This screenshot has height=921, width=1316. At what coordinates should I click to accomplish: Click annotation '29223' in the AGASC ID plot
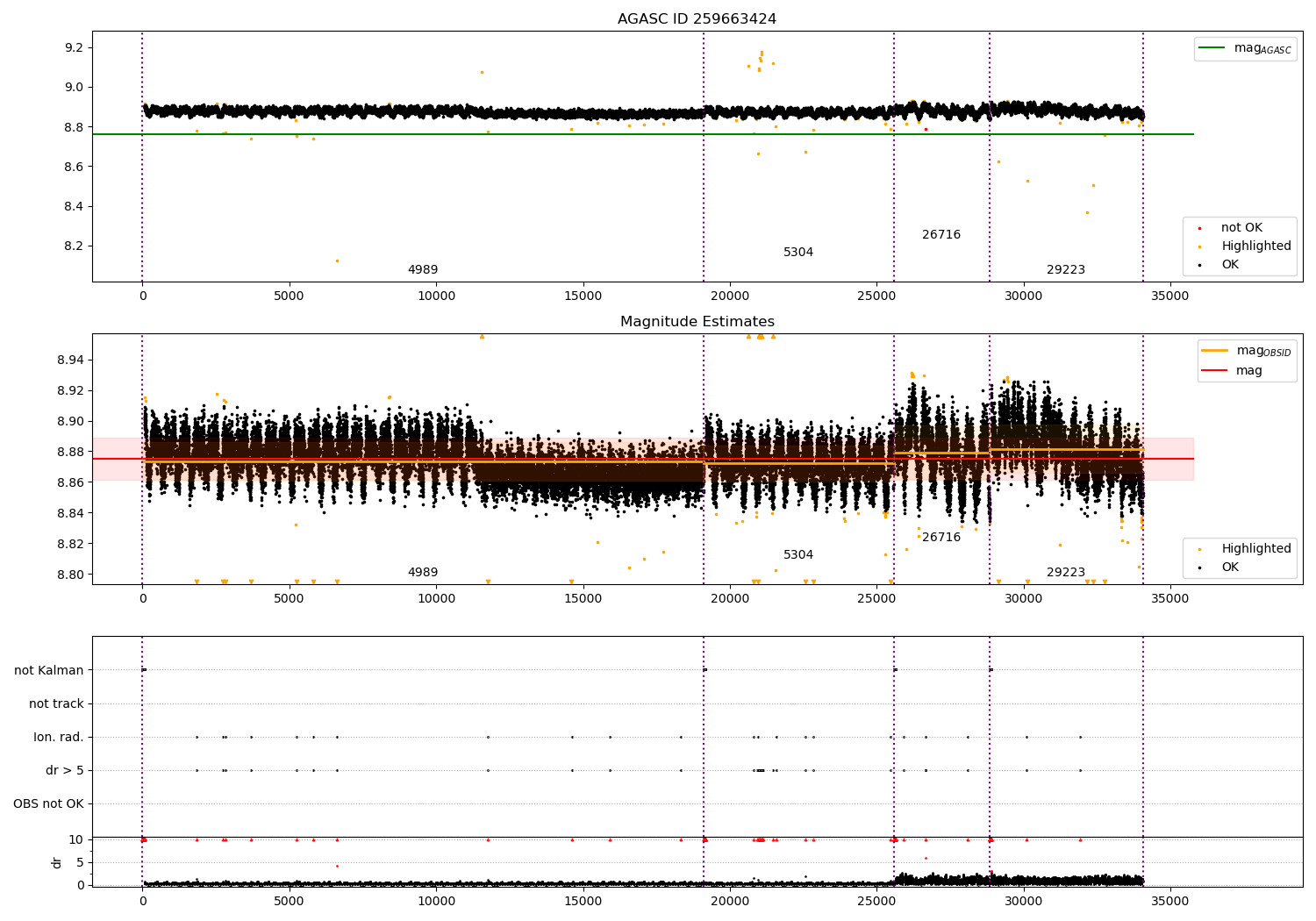1066,270
